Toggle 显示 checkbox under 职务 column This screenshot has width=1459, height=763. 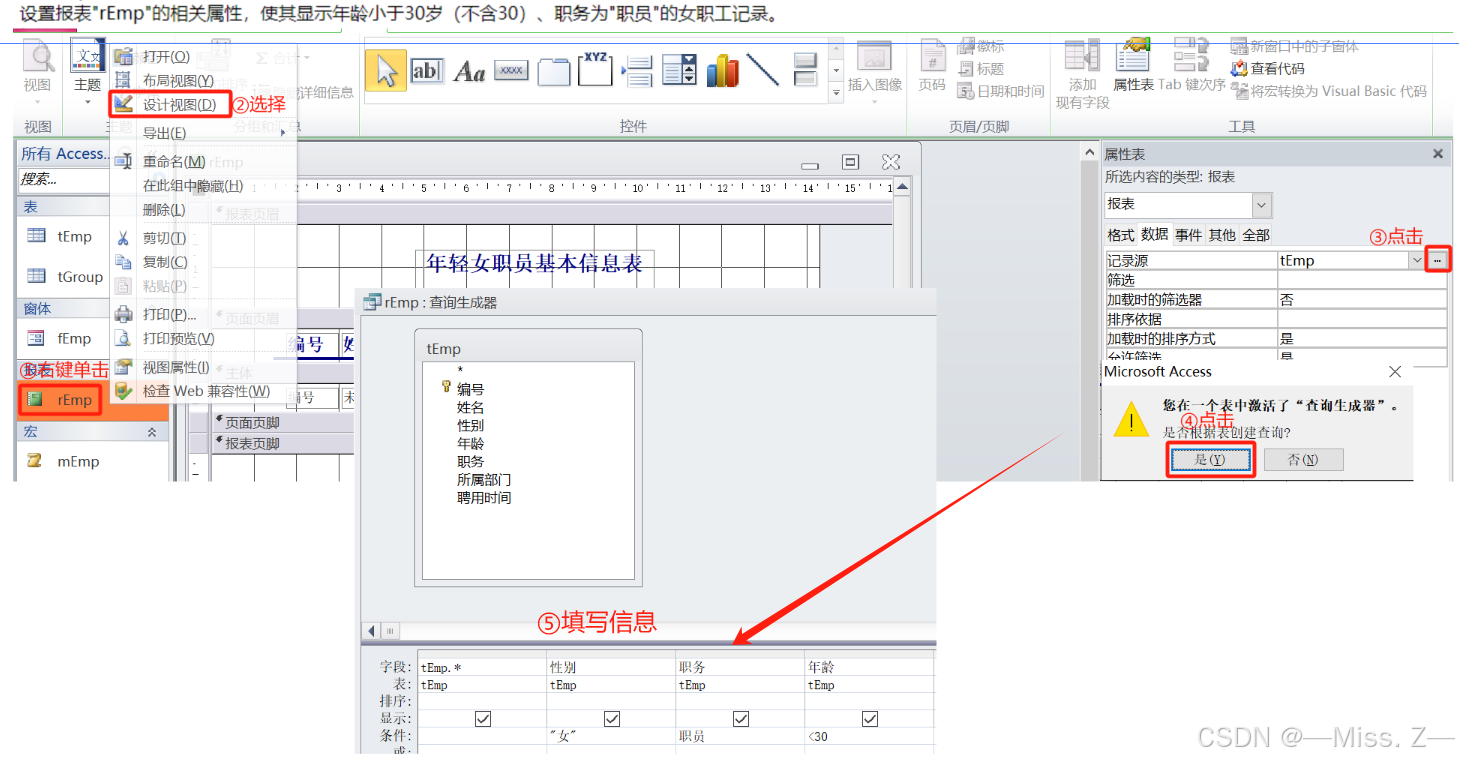tap(741, 719)
